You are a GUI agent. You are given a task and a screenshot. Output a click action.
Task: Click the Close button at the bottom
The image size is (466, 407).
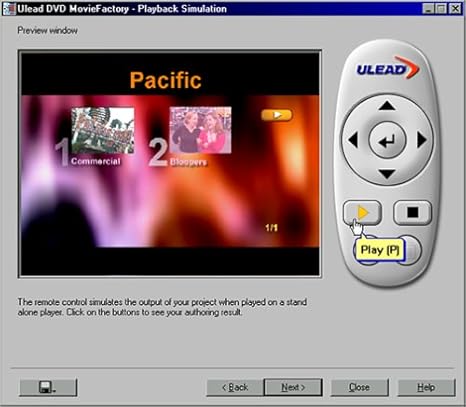pos(359,387)
